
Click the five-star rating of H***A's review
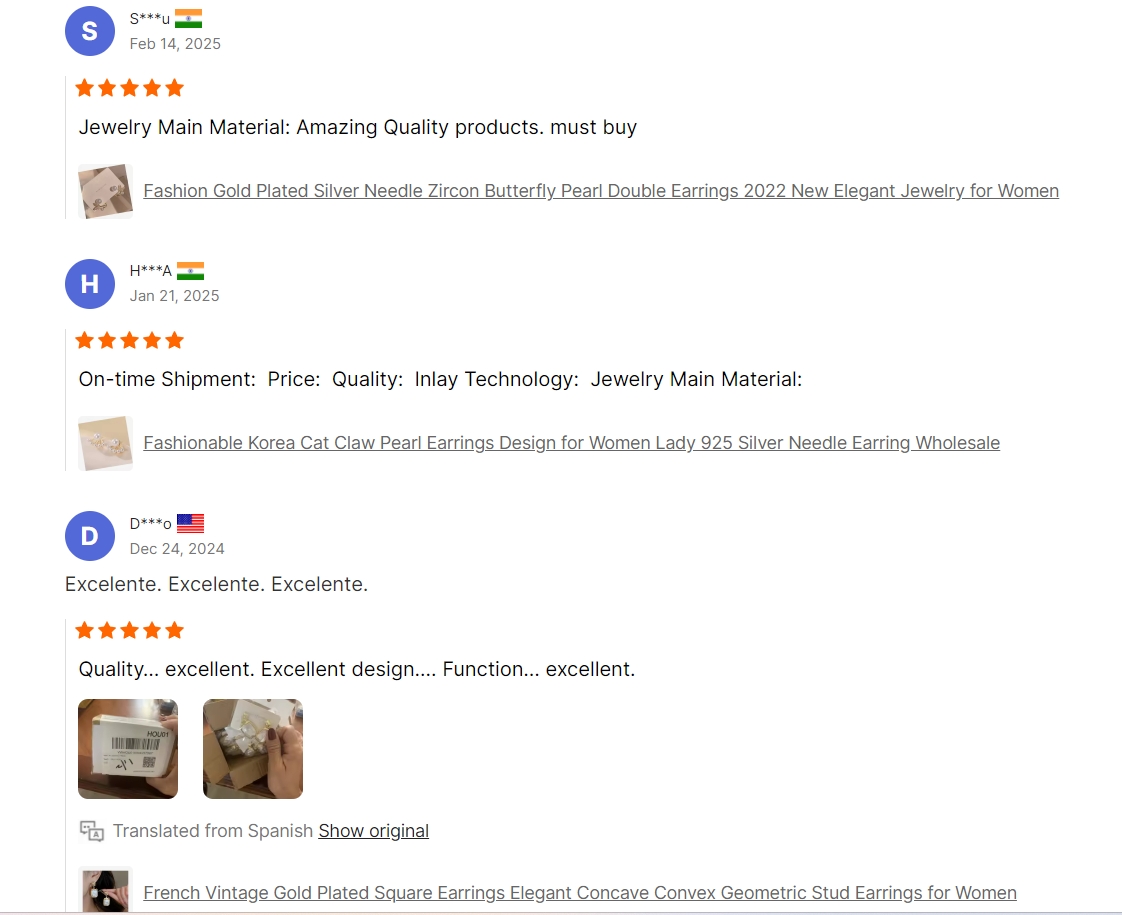[130, 341]
